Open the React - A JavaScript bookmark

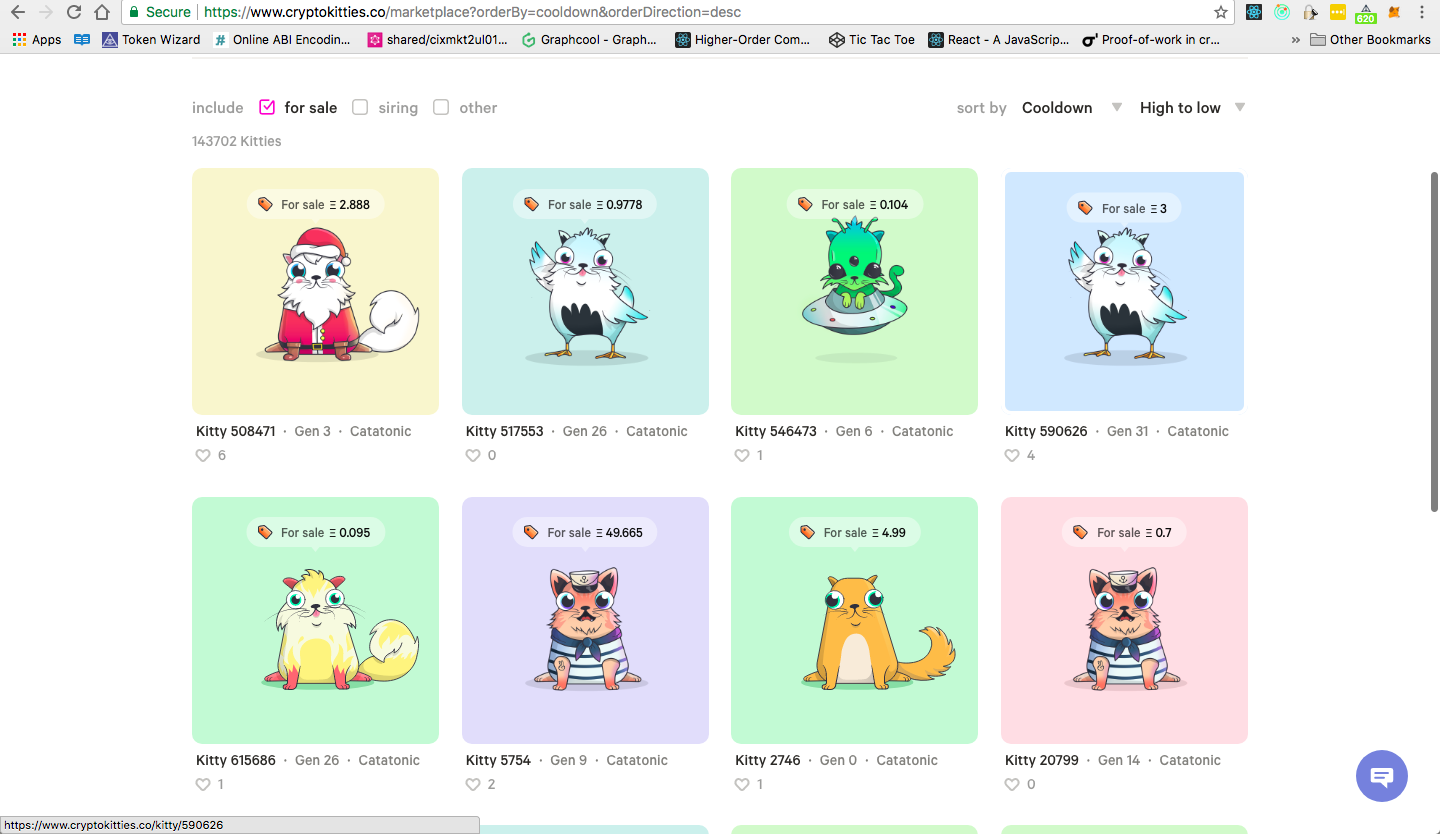[x=999, y=40]
